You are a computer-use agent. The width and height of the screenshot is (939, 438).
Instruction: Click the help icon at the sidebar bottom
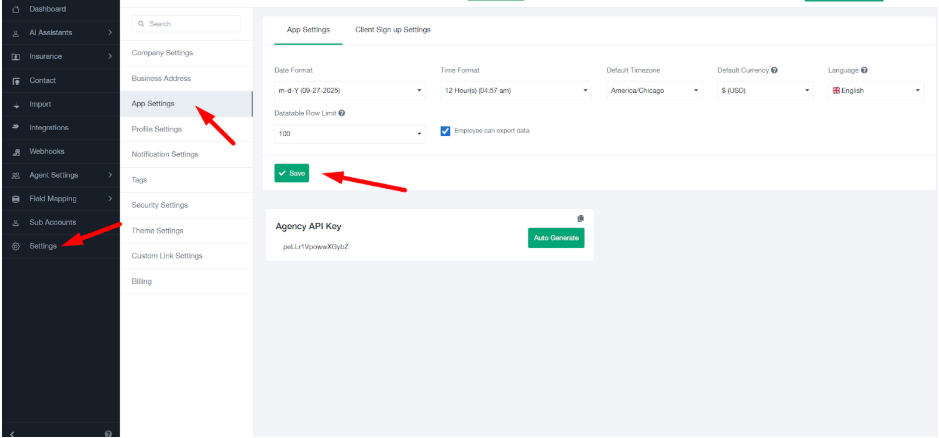coord(108,433)
